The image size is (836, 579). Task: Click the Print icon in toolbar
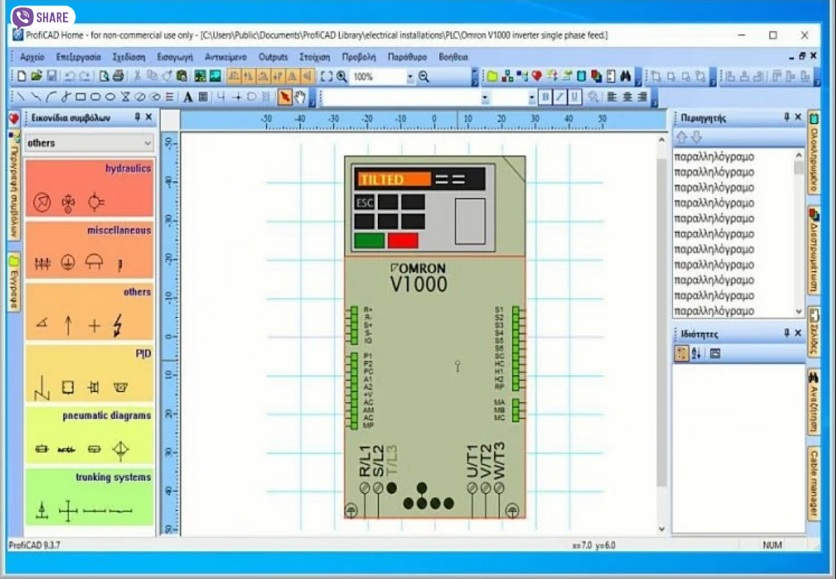click(118, 76)
